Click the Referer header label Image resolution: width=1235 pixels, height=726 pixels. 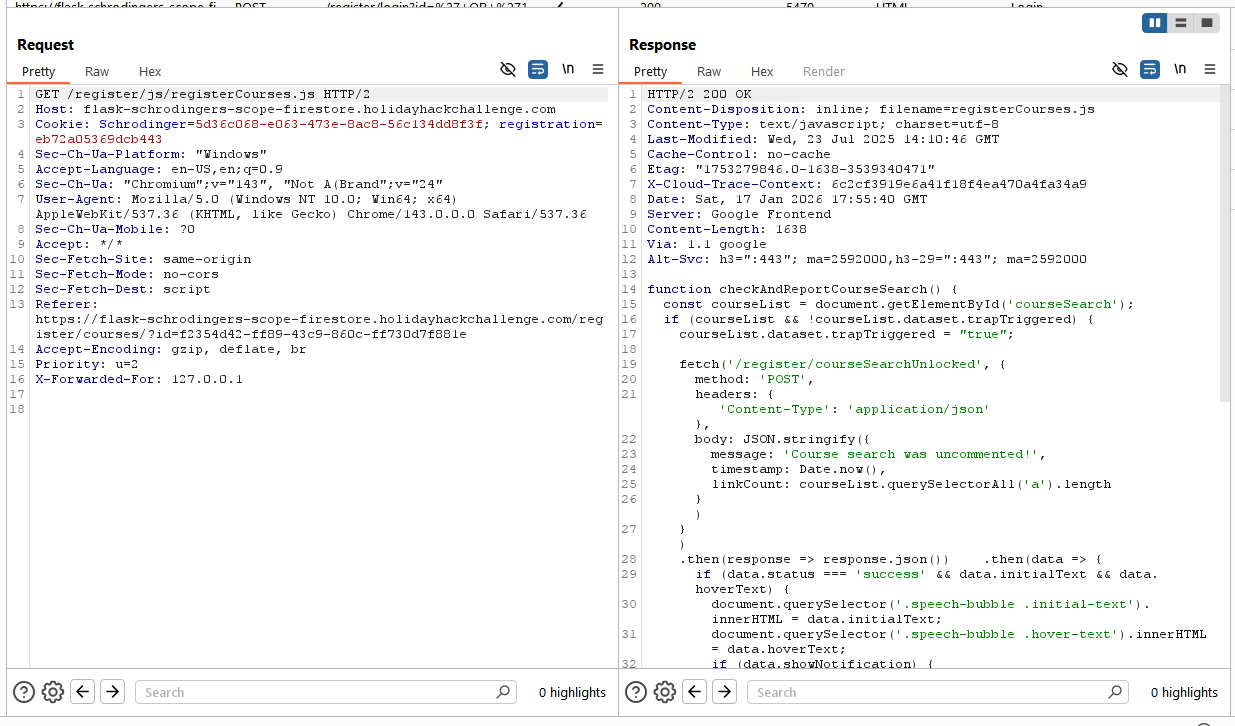click(67, 304)
